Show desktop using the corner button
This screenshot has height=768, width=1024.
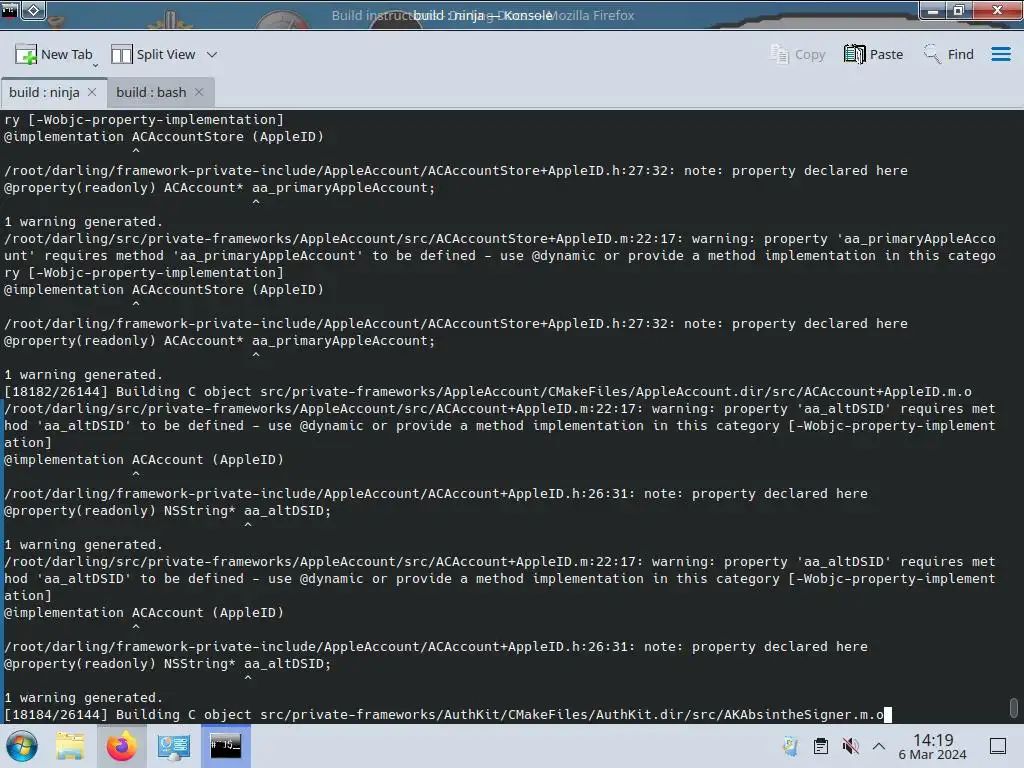click(998, 746)
